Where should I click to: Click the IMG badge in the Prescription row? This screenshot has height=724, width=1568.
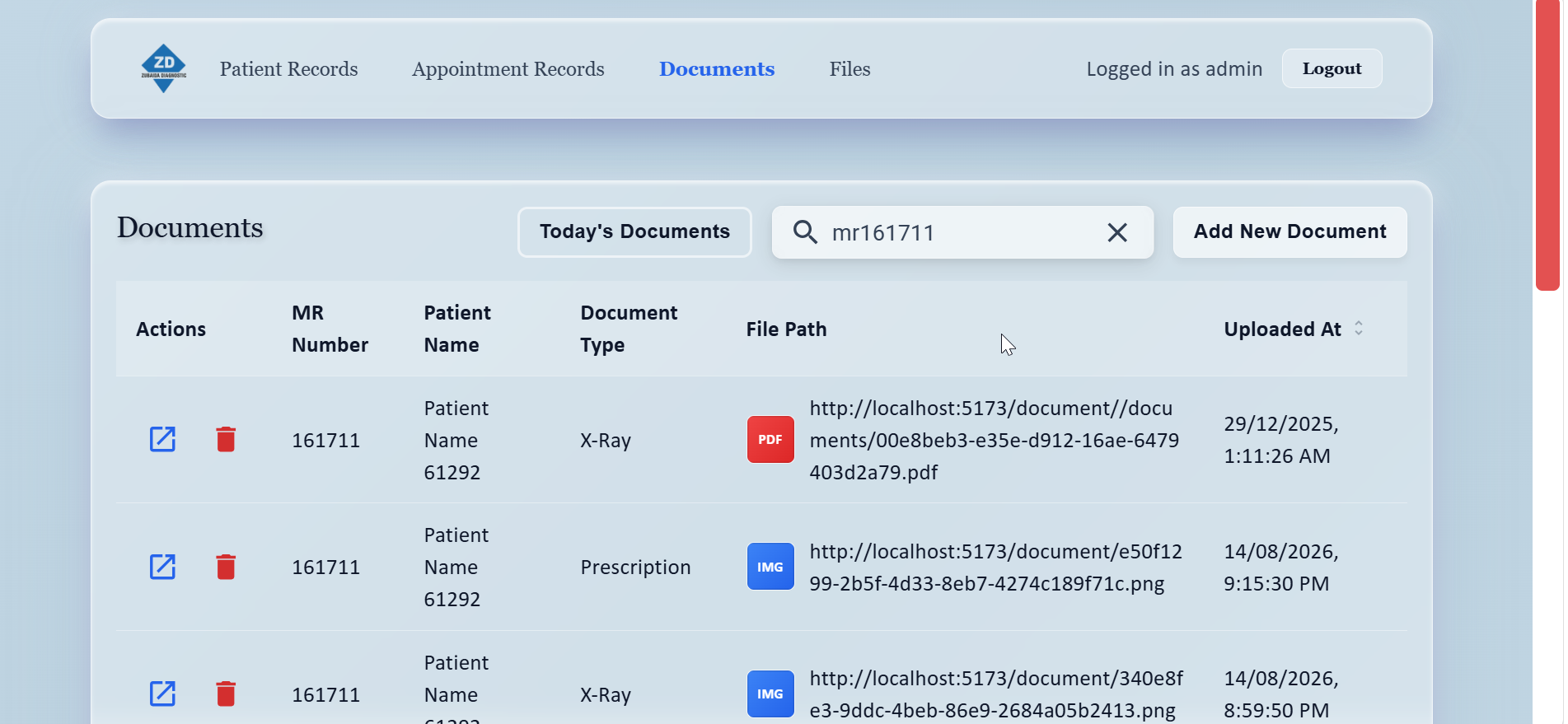tap(770, 567)
